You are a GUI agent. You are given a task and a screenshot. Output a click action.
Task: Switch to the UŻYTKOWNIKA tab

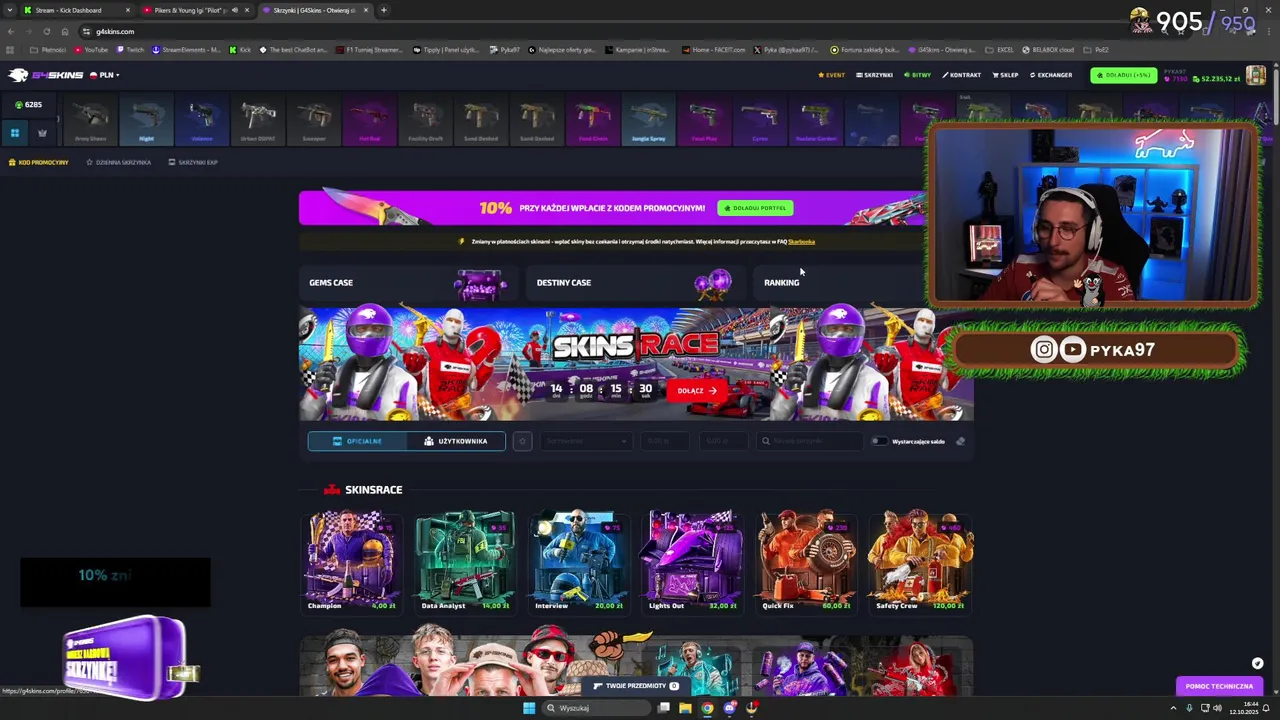point(456,441)
